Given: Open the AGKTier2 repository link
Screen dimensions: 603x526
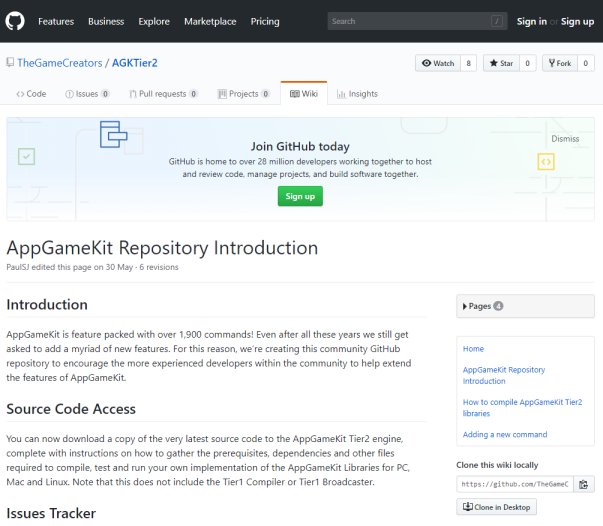Looking at the screenshot, I should 135,63.
